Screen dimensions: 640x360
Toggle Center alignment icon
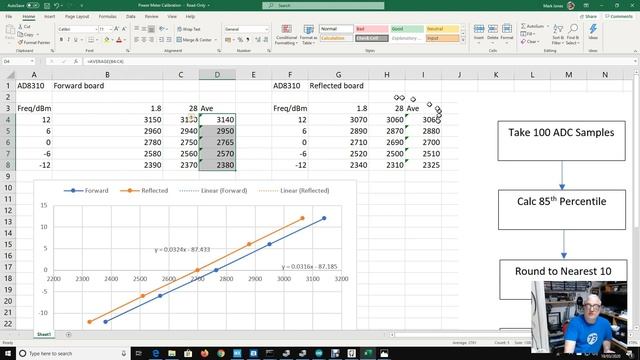pos(144,40)
